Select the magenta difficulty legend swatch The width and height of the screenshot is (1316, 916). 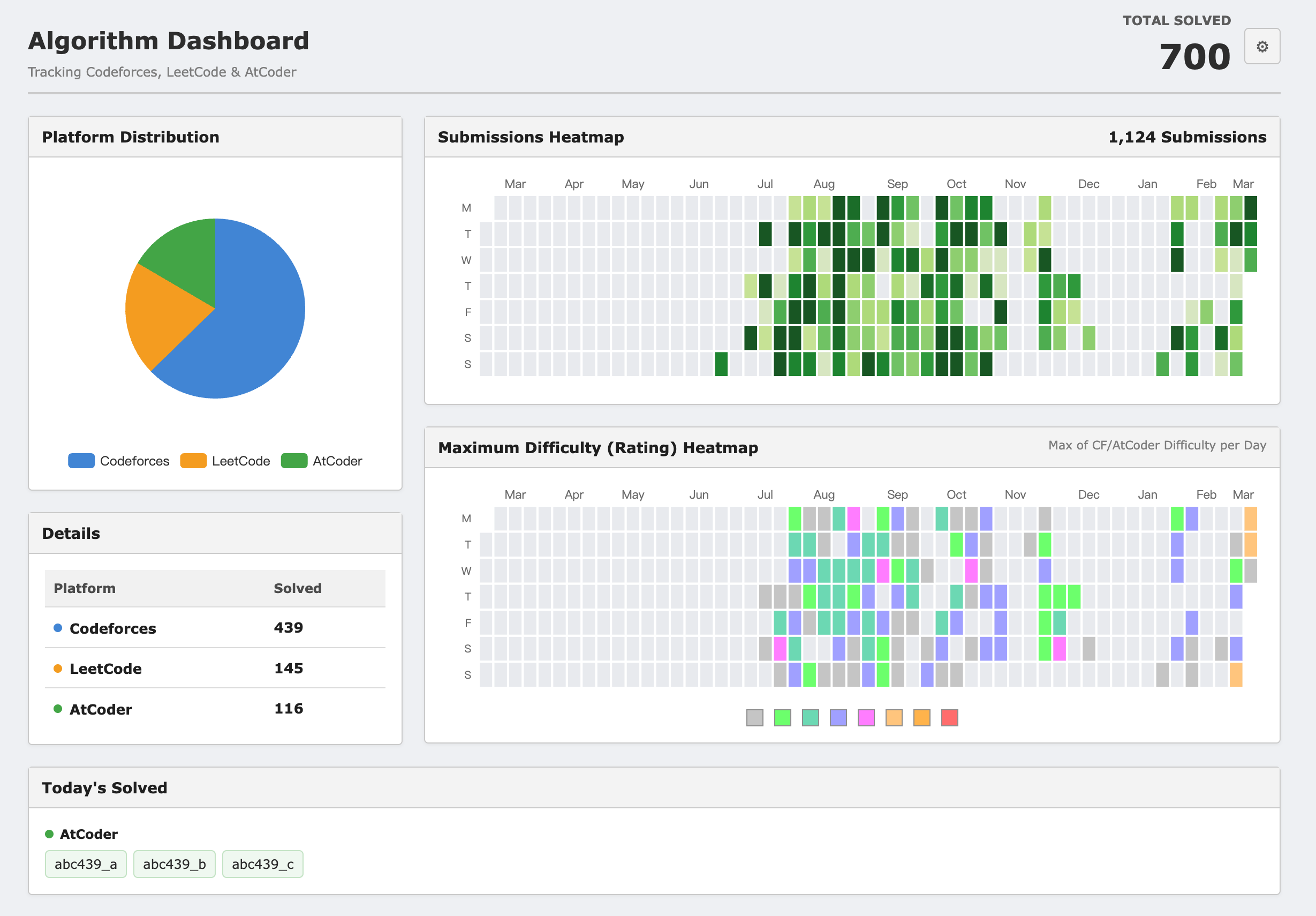(866, 718)
